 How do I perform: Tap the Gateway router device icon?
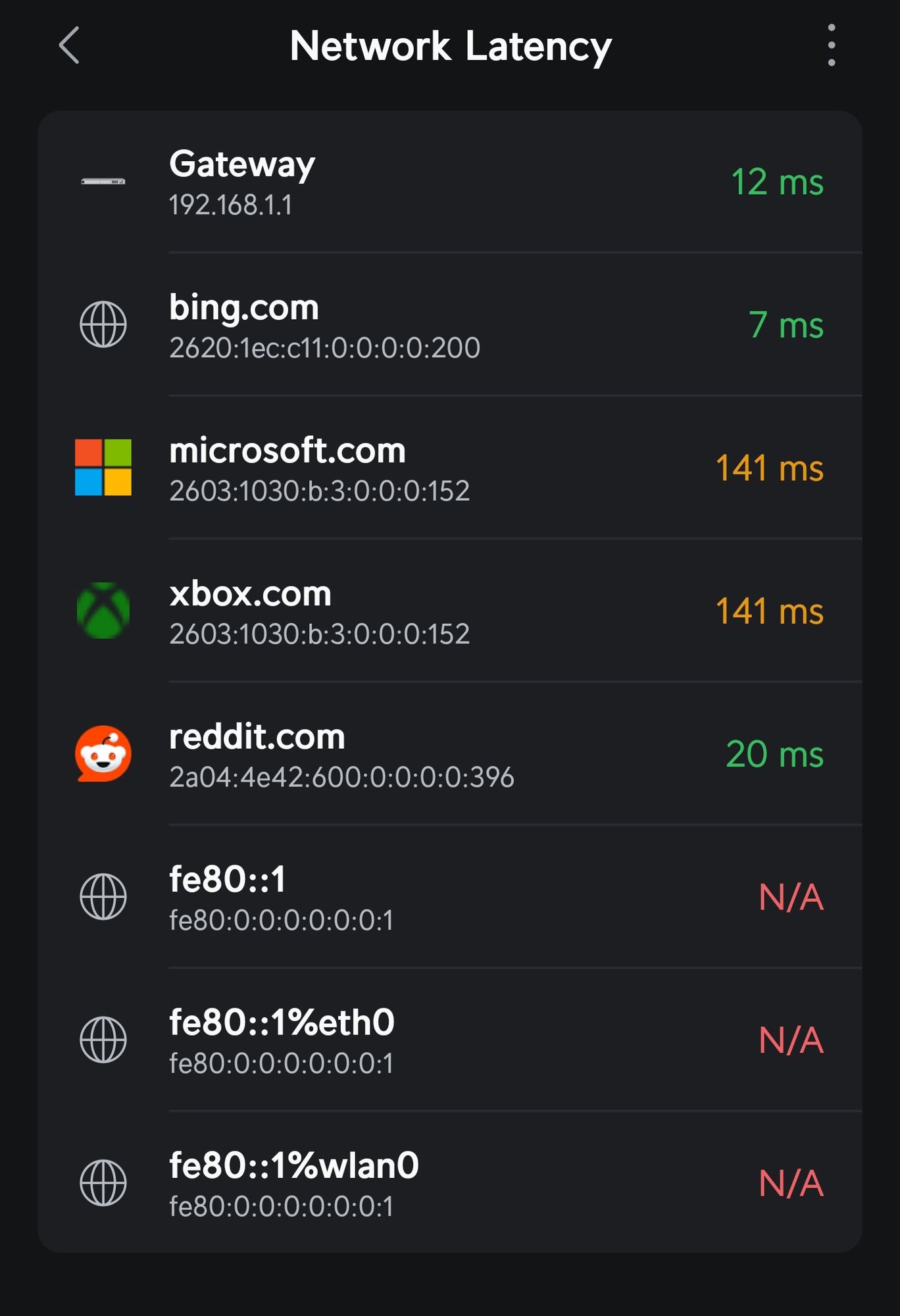click(103, 182)
